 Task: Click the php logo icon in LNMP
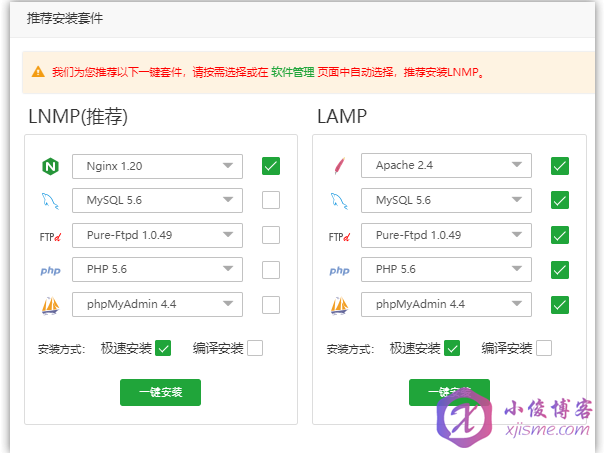tap(51, 270)
